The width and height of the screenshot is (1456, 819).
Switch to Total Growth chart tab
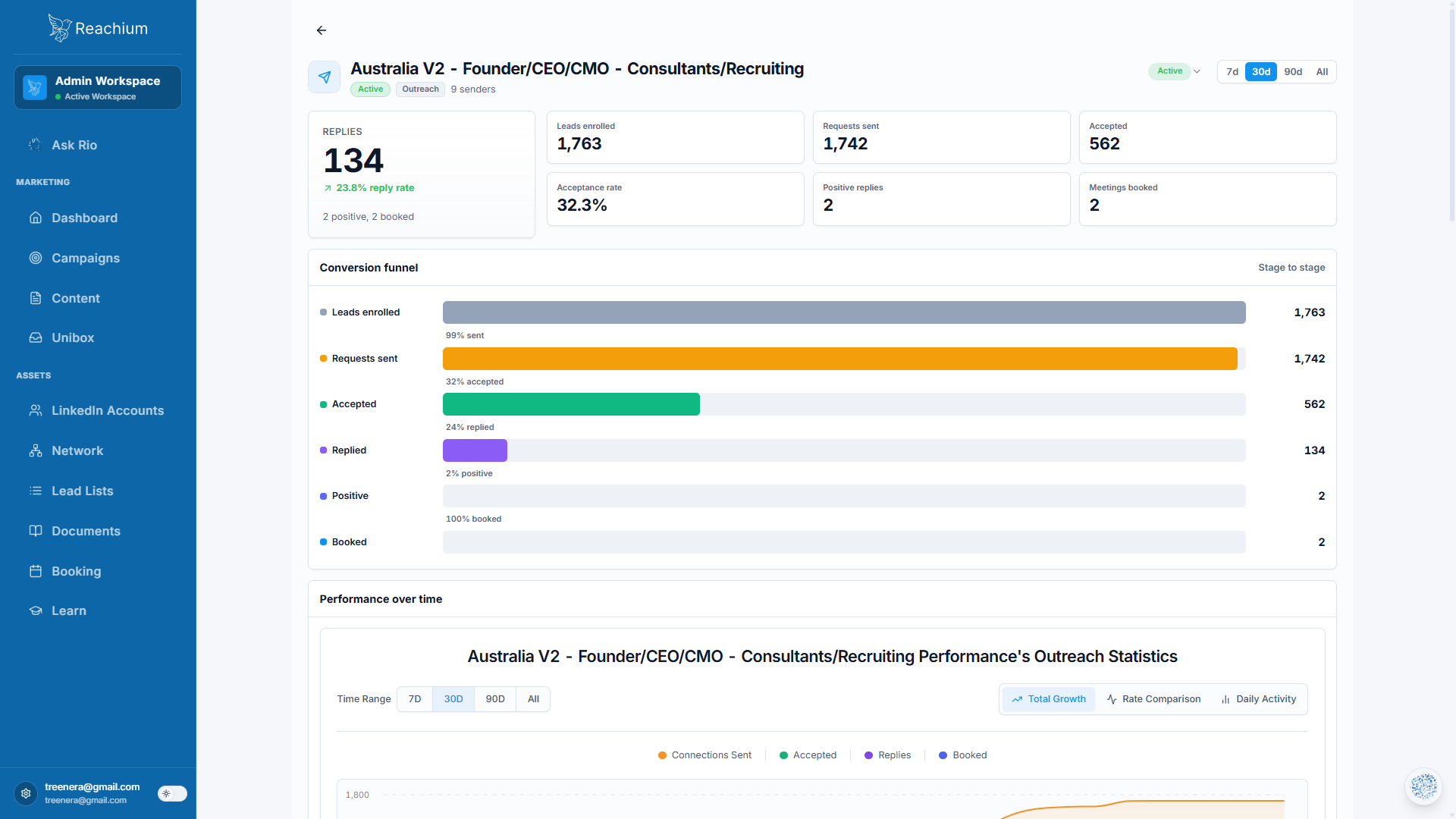click(1049, 699)
